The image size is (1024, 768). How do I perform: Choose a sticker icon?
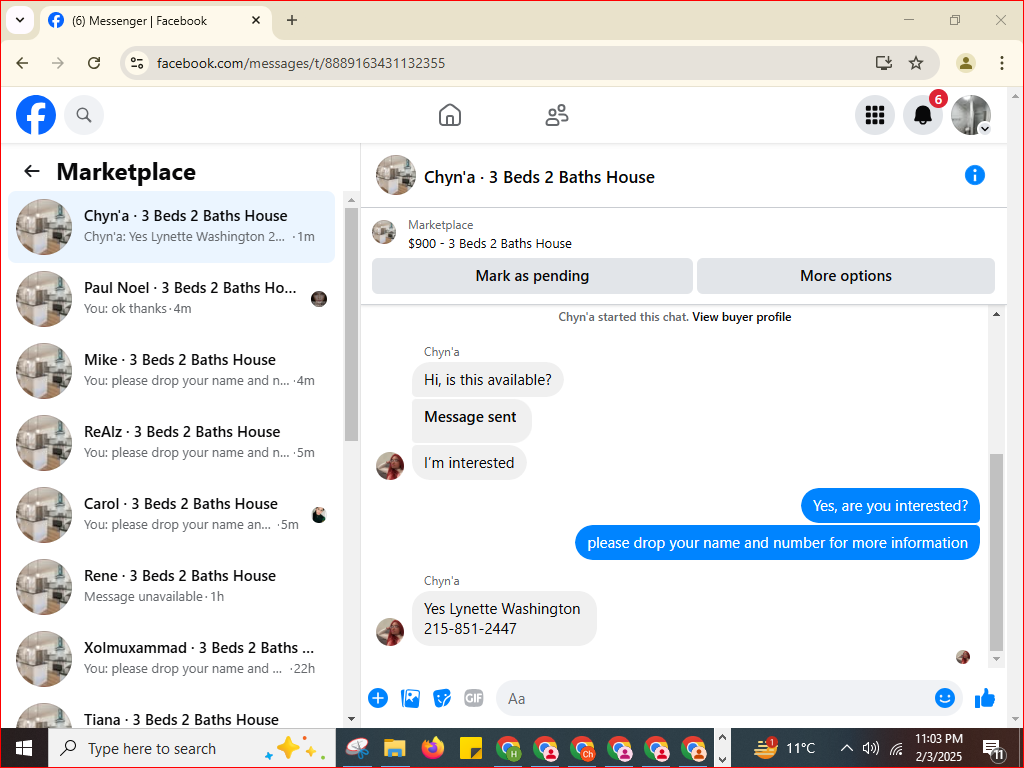coord(442,698)
